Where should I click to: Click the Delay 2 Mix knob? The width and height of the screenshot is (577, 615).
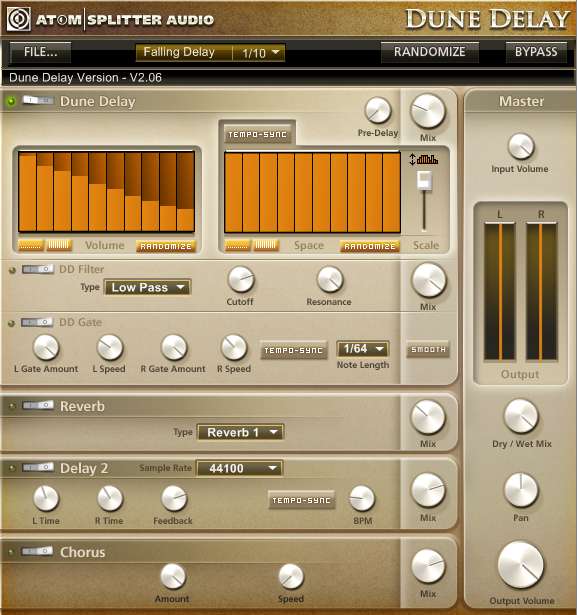click(x=428, y=491)
